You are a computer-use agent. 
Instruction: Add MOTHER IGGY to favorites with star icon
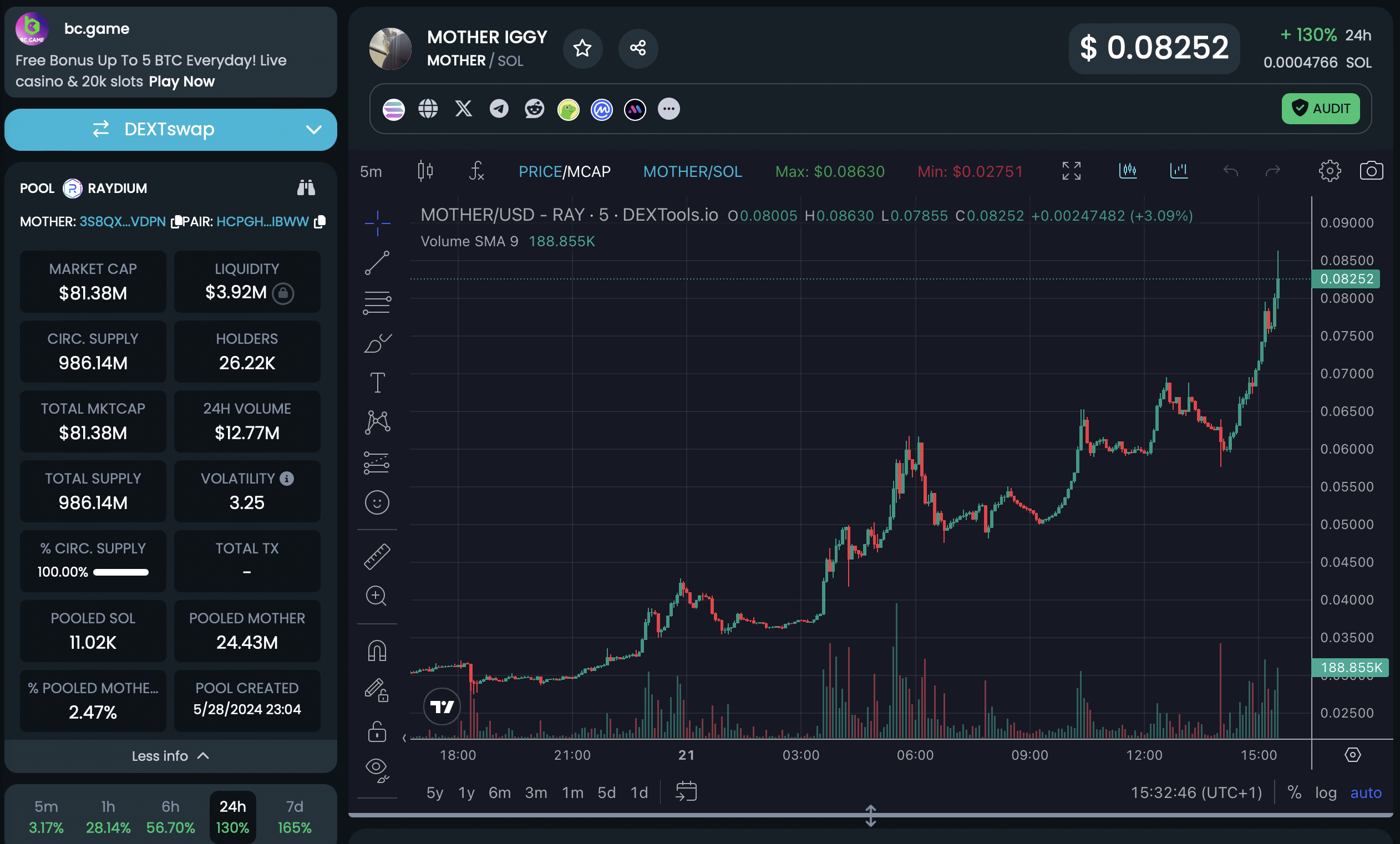click(x=582, y=48)
